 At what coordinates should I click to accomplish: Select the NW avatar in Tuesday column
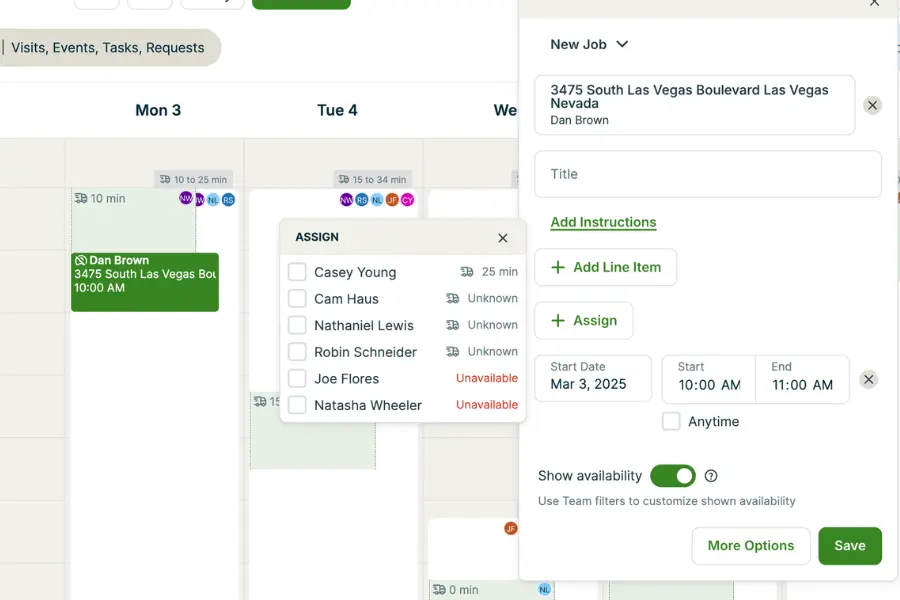(346, 200)
